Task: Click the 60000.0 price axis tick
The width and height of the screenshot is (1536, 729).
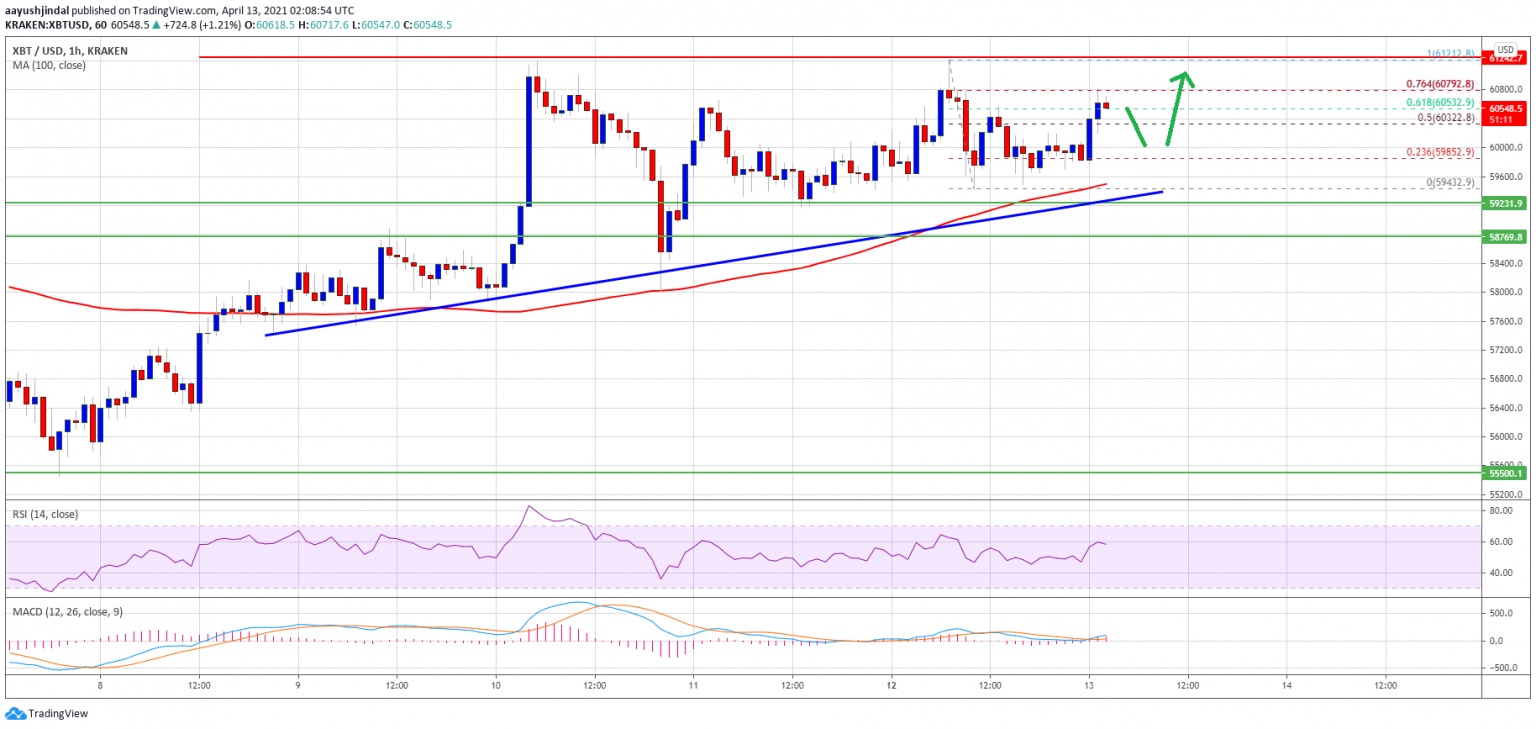Action: pos(1506,148)
